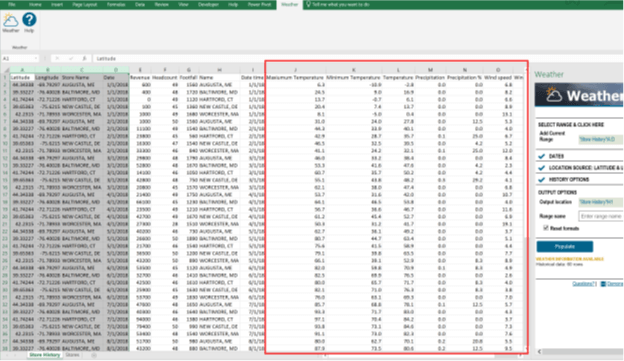The width and height of the screenshot is (624, 361).
Task: Select column H header
Action: coord(219,70)
